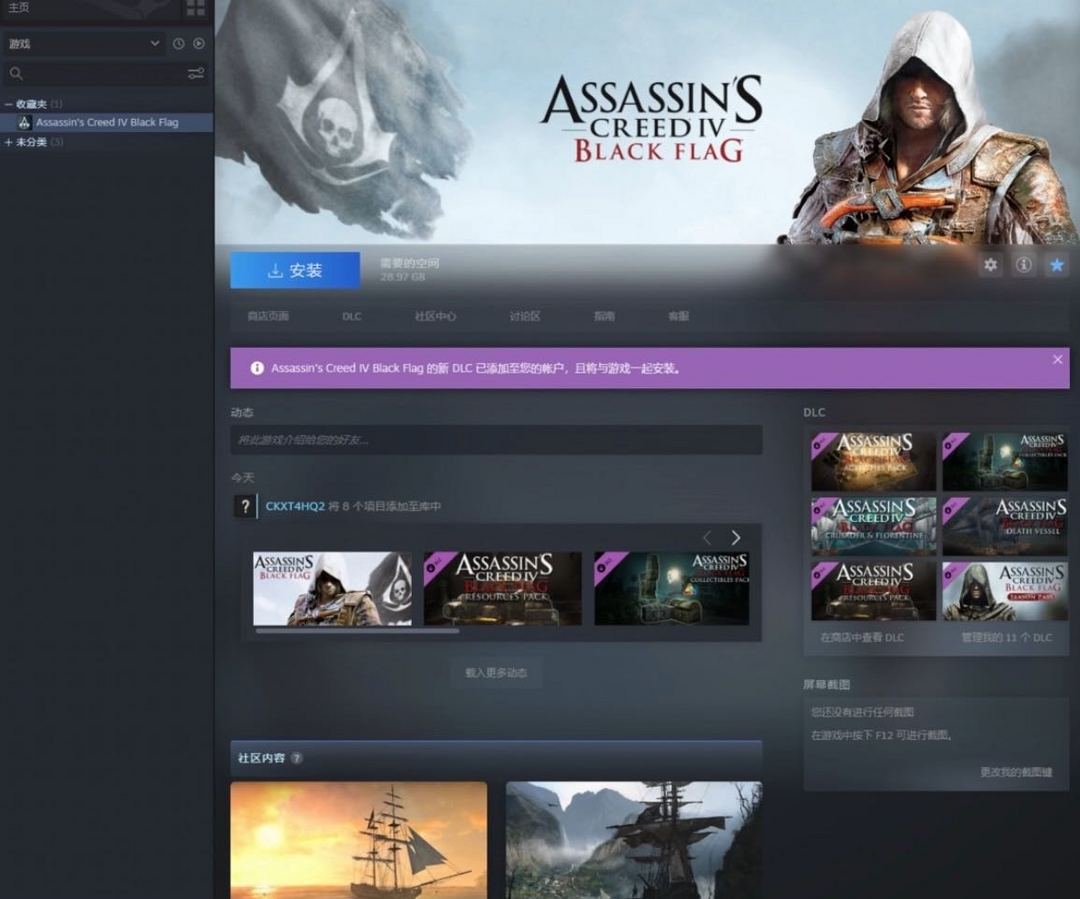Click 在商店中查看 DLC link
The image size is (1080, 899).
tap(862, 638)
